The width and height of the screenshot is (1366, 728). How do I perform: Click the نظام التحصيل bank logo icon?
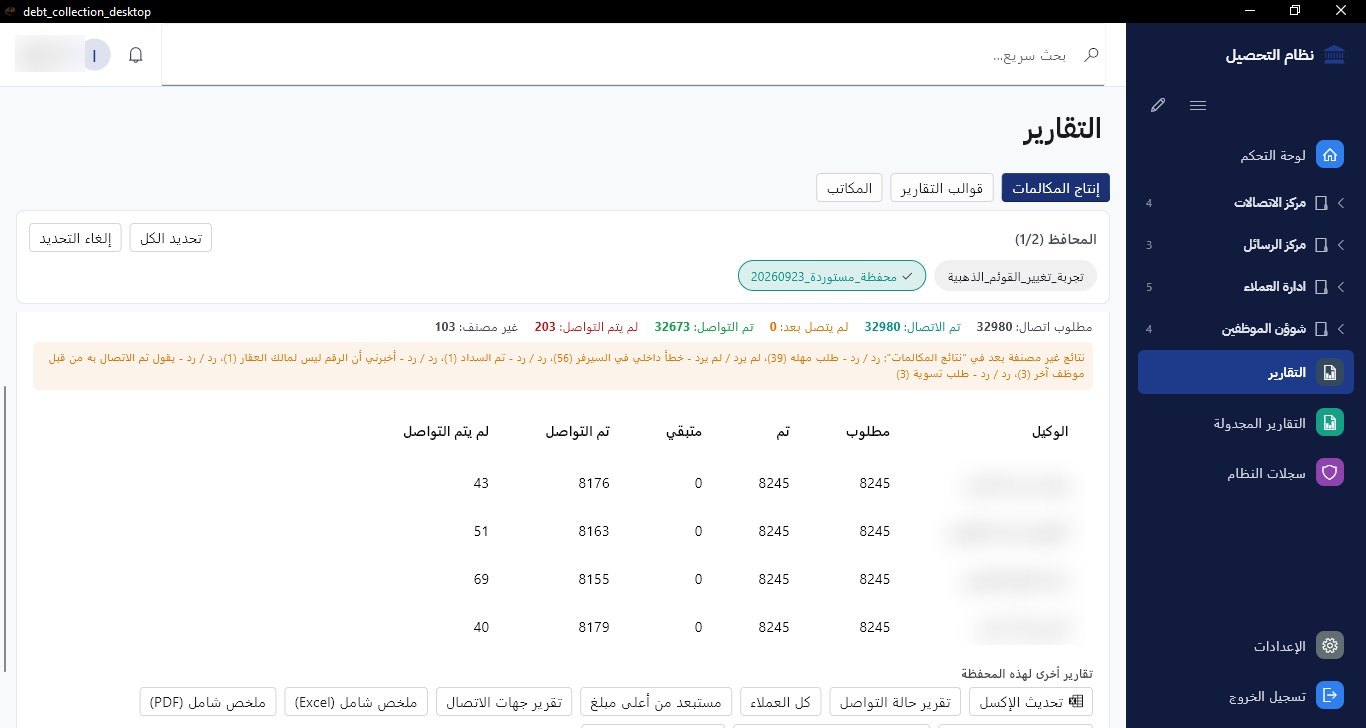[1333, 55]
